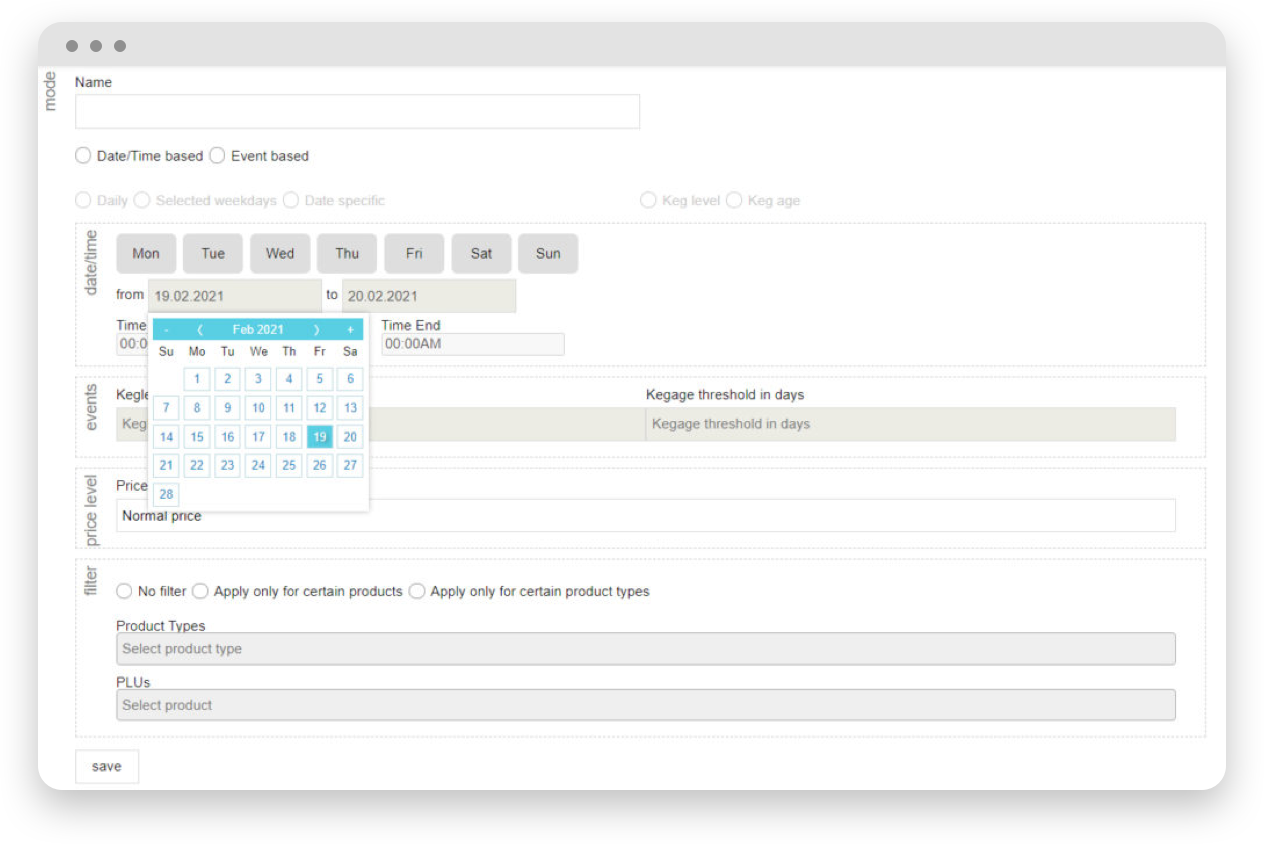This screenshot has width=1264, height=844.
Task: Pick February 22 in calendar
Action: click(x=197, y=465)
